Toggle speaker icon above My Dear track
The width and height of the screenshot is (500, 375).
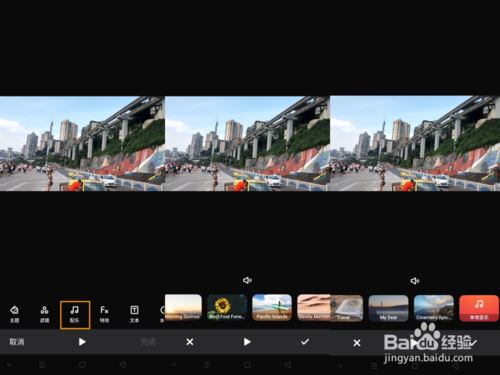pyautogui.click(x=415, y=281)
